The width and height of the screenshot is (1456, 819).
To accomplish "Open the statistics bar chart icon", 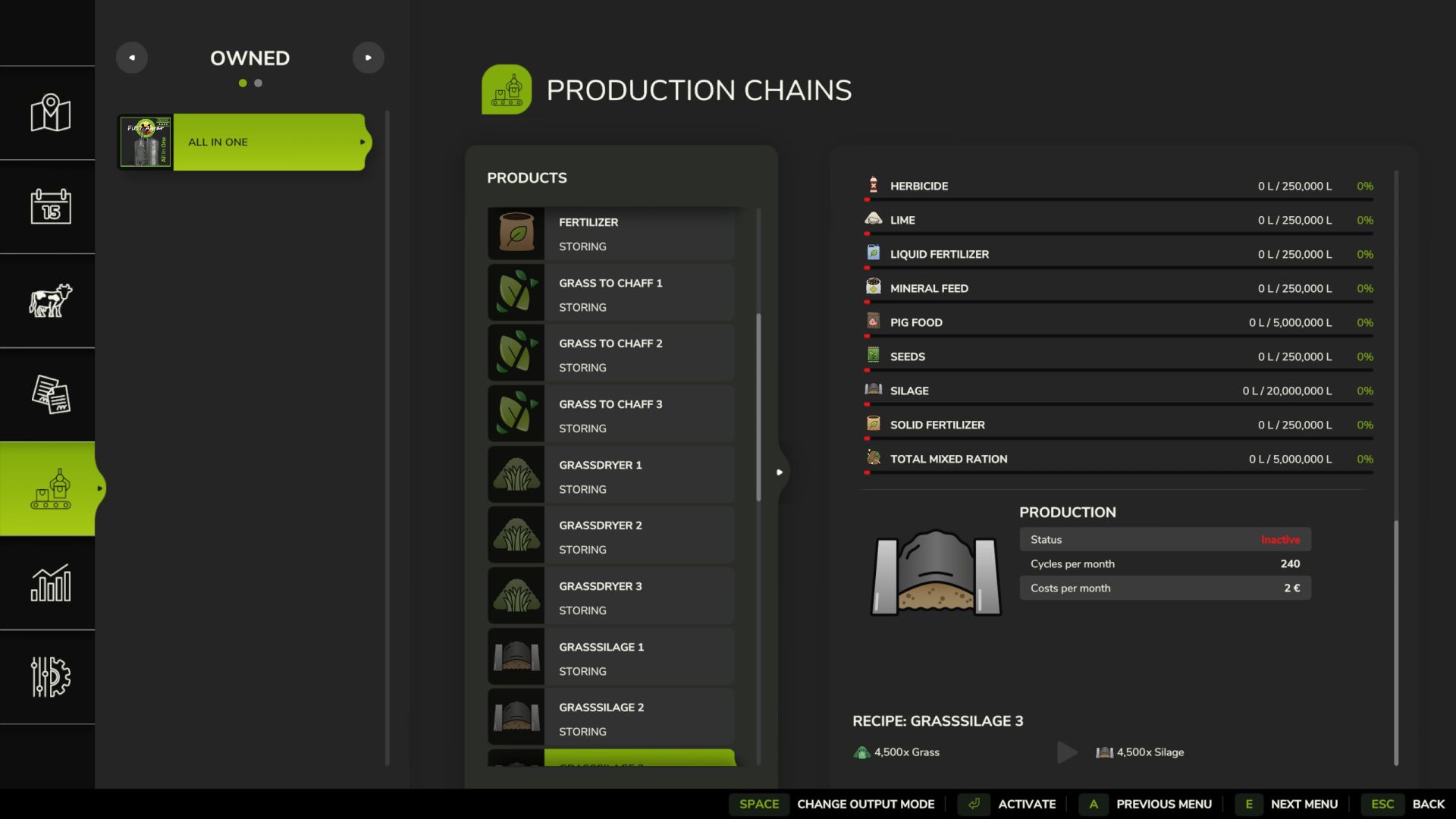I will pyautogui.click(x=50, y=582).
